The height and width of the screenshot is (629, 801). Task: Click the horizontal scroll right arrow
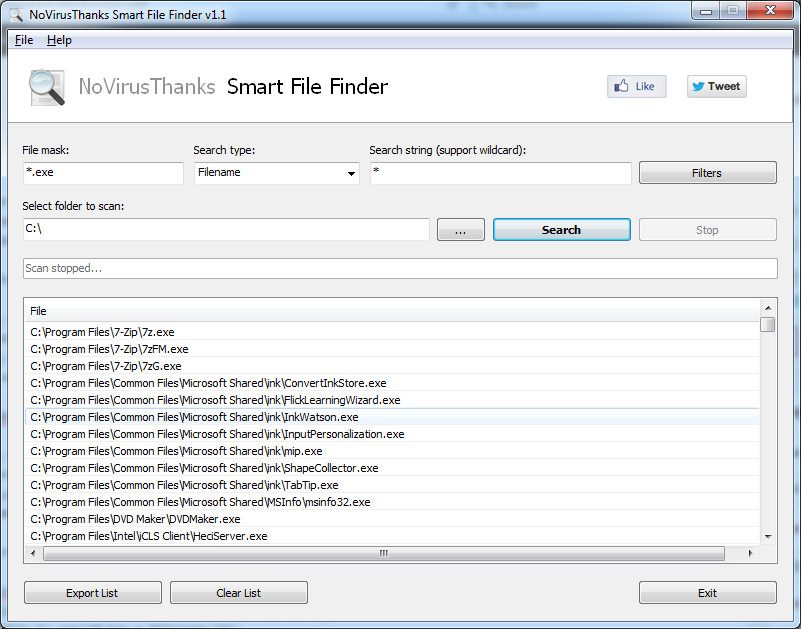coord(750,553)
